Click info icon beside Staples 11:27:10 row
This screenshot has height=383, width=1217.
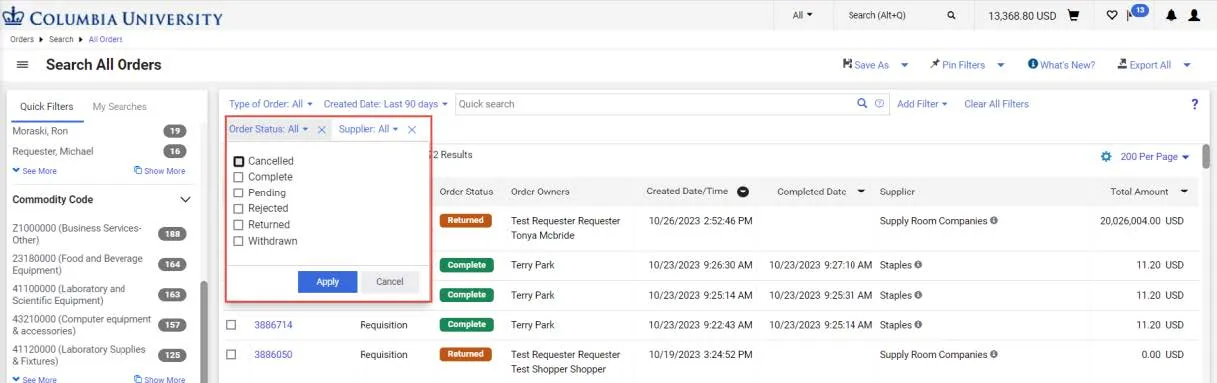tap(918, 265)
